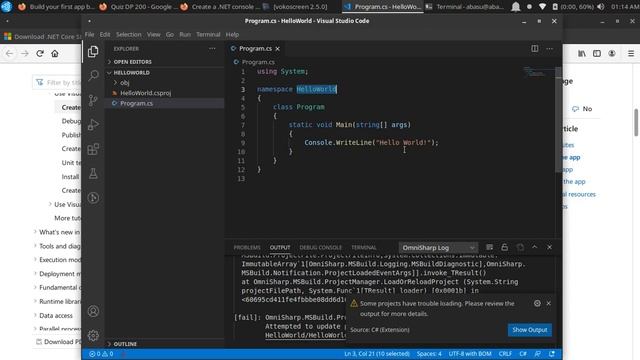Image resolution: width=640 pixels, height=360 pixels.
Task: Open the Source Control view
Action: (93, 100)
